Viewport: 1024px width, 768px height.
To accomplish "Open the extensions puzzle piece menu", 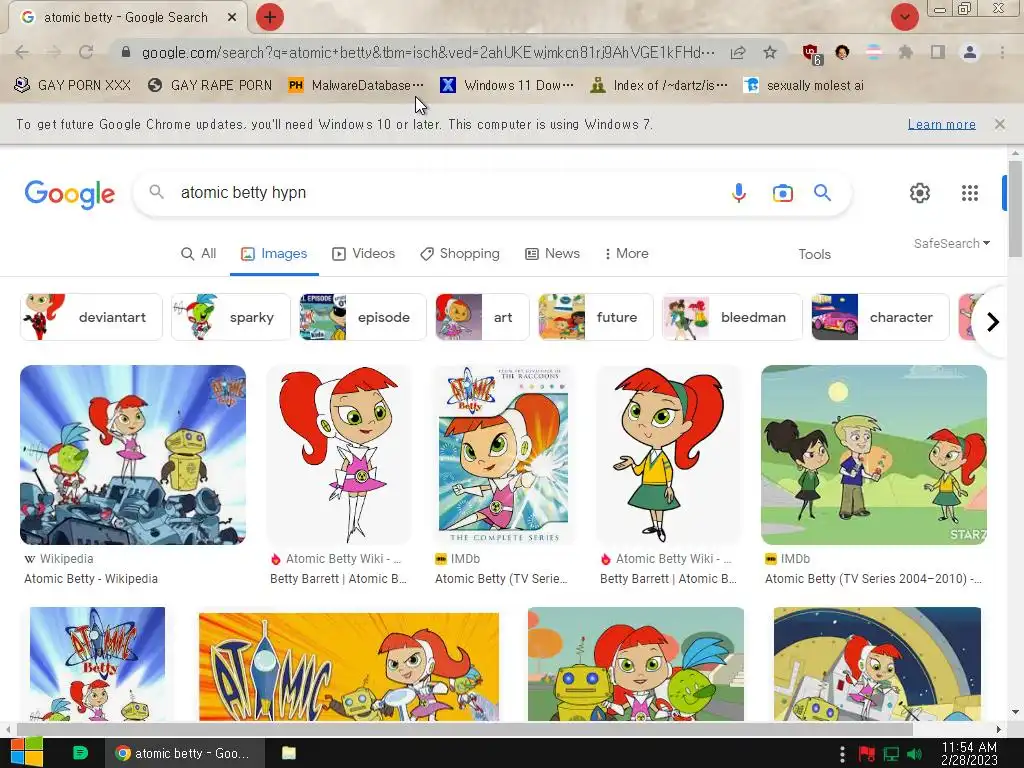I will pos(905,52).
